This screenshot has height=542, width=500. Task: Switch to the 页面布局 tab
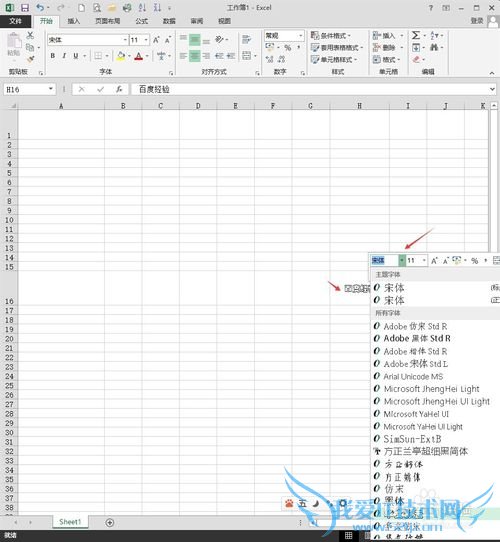click(108, 21)
